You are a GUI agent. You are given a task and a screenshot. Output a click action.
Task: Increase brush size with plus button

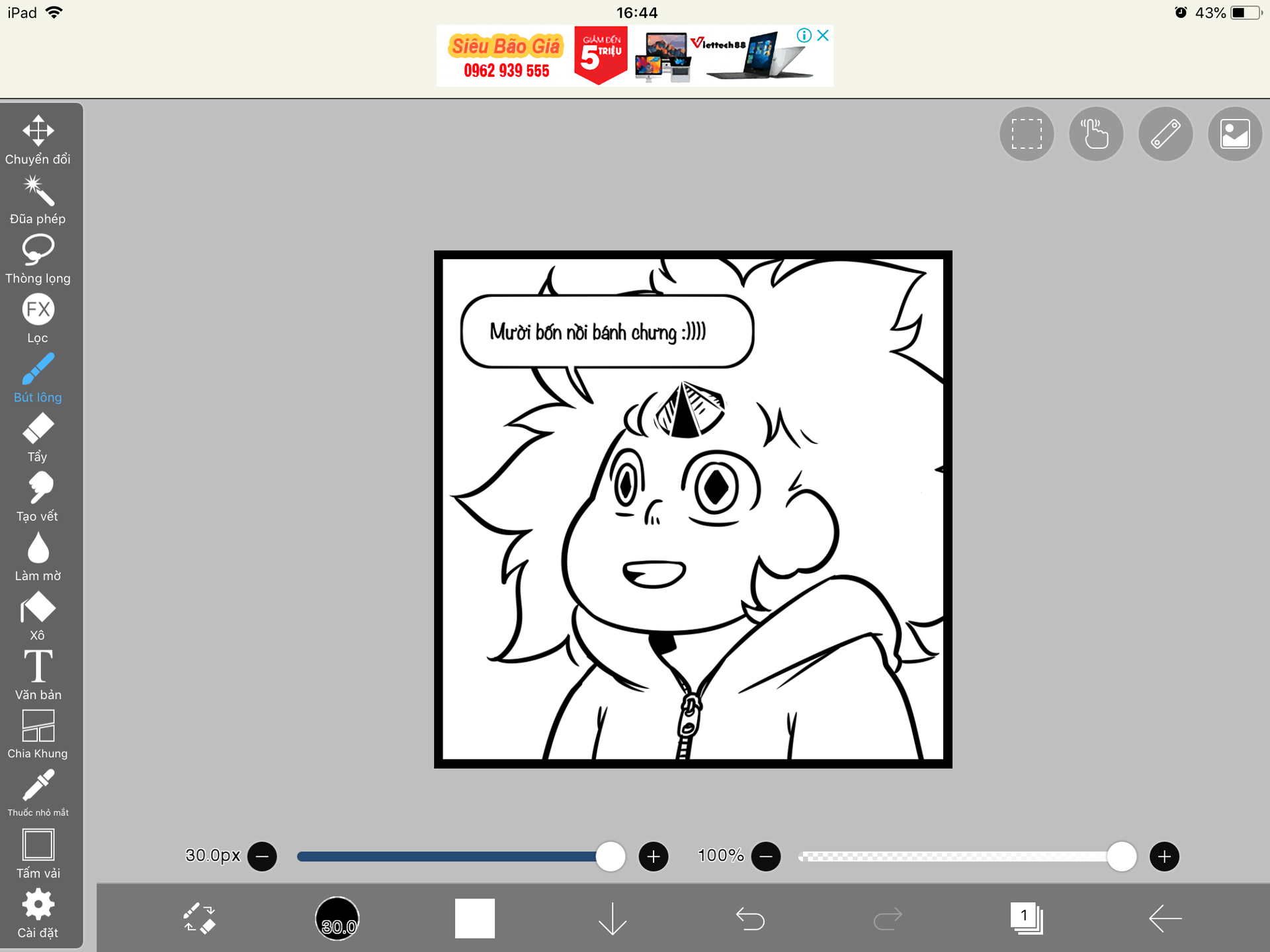pyautogui.click(x=654, y=857)
